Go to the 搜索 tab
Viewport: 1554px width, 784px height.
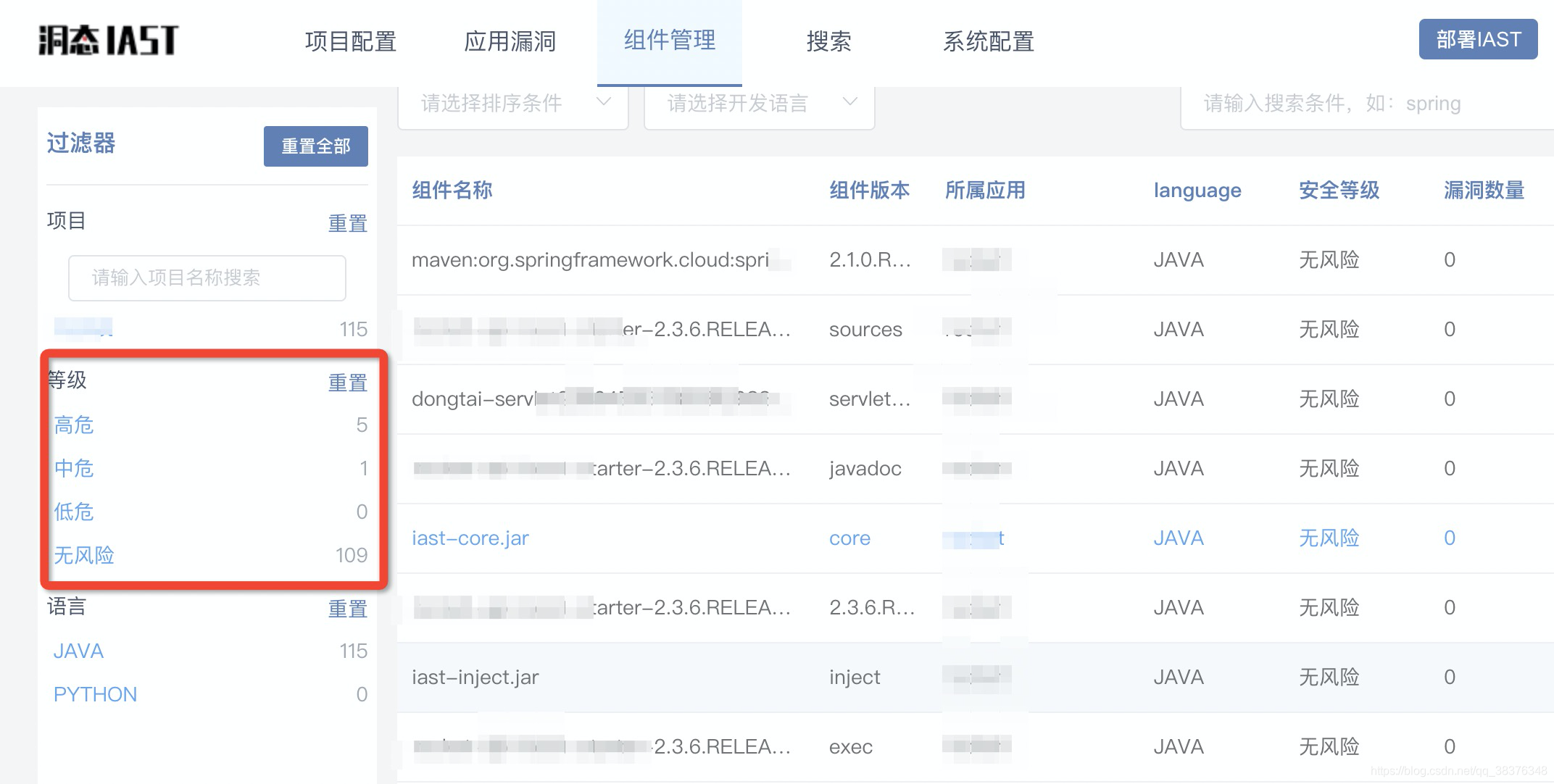(x=828, y=42)
